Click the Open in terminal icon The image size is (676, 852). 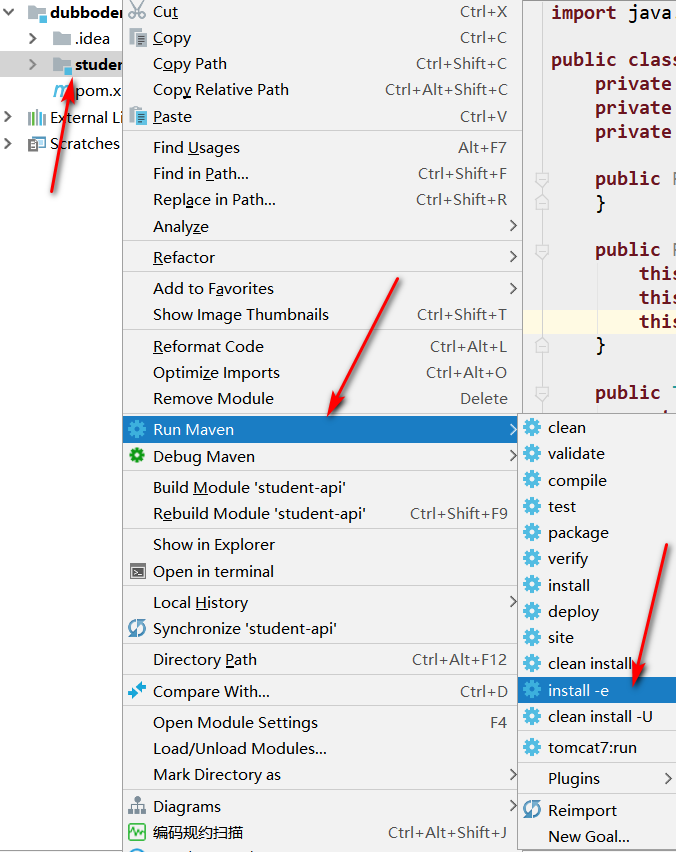(x=138, y=572)
